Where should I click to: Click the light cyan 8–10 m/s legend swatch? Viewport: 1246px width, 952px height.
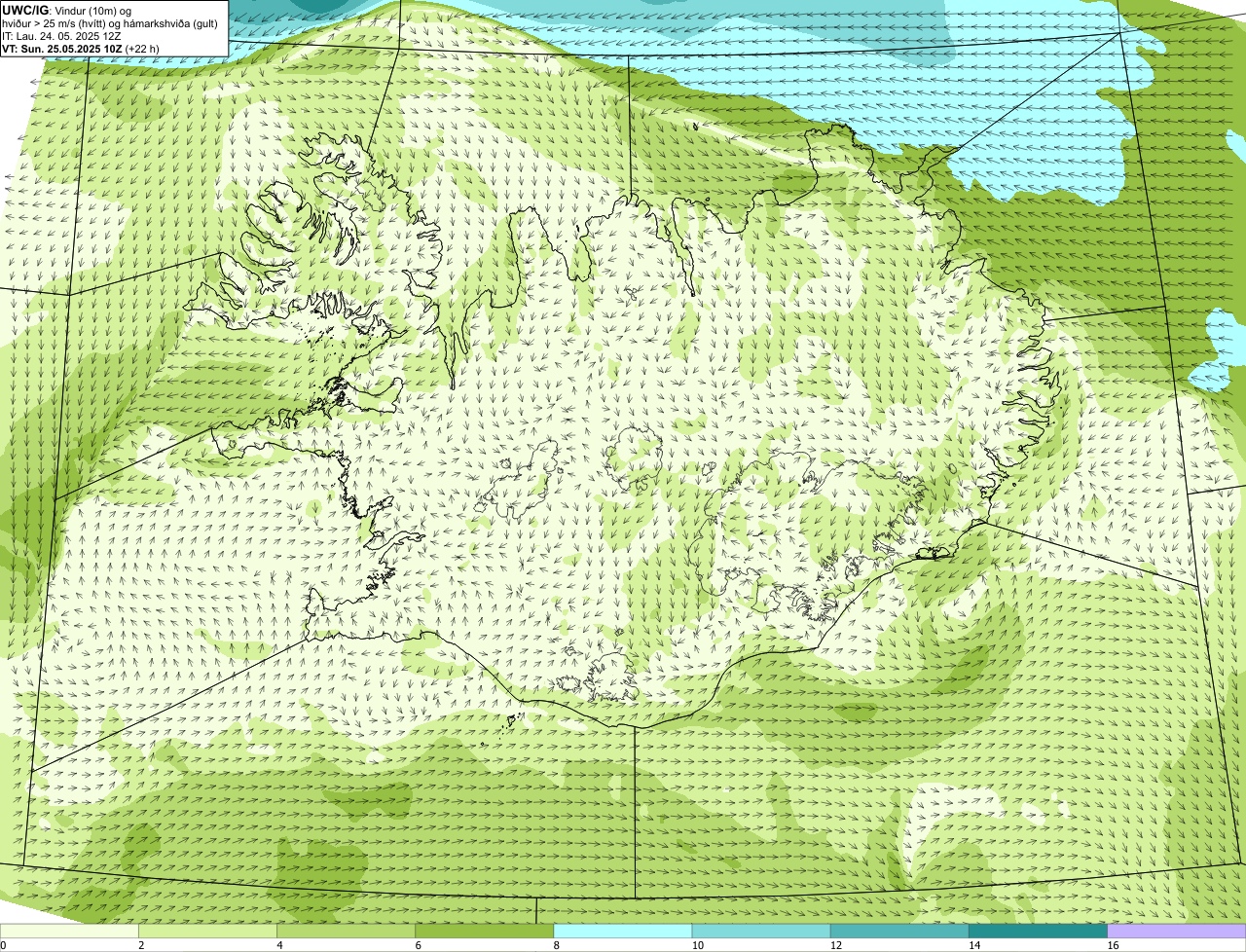pyautogui.click(x=622, y=931)
